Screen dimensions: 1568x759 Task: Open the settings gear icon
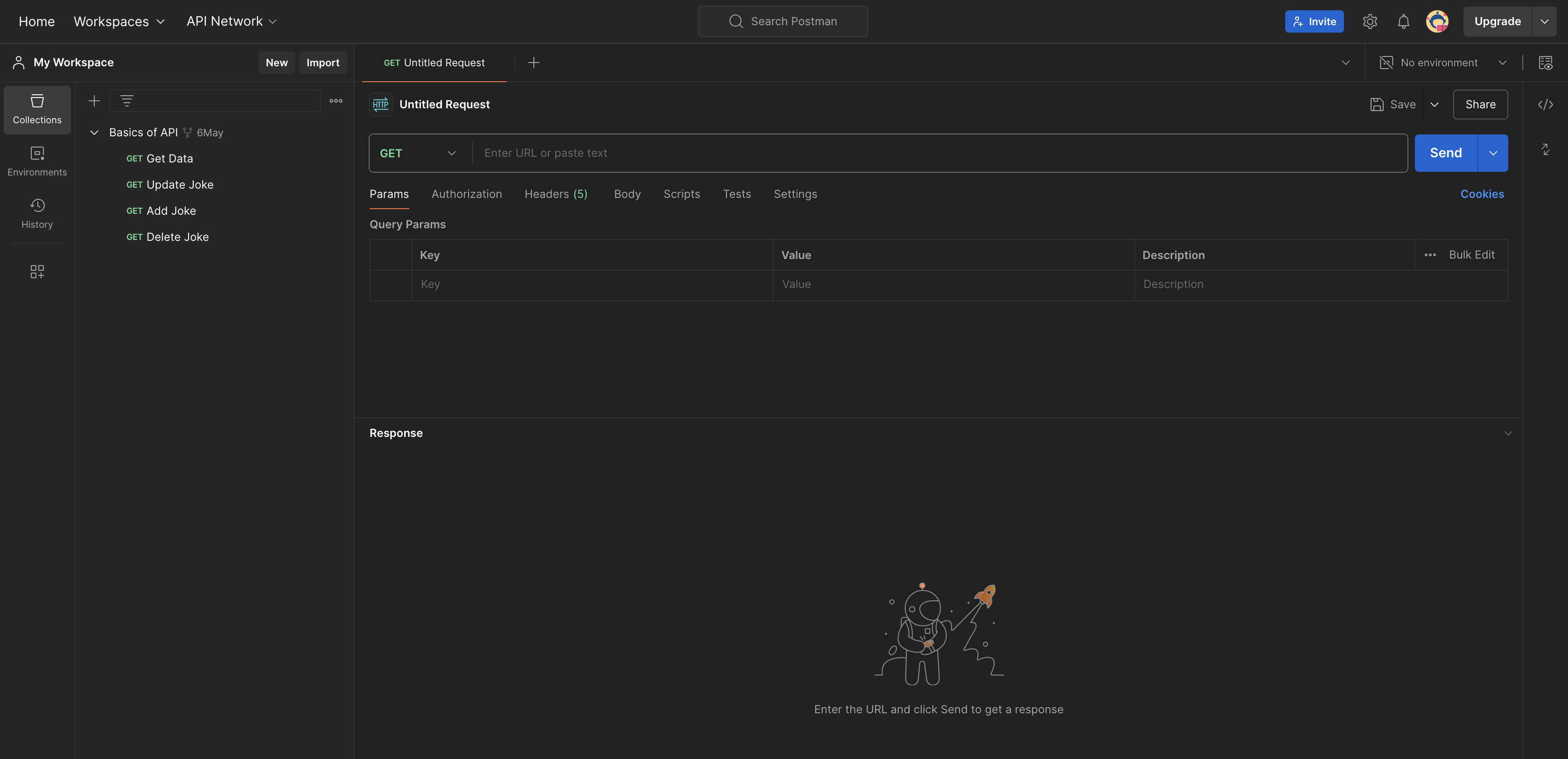coord(1370,22)
